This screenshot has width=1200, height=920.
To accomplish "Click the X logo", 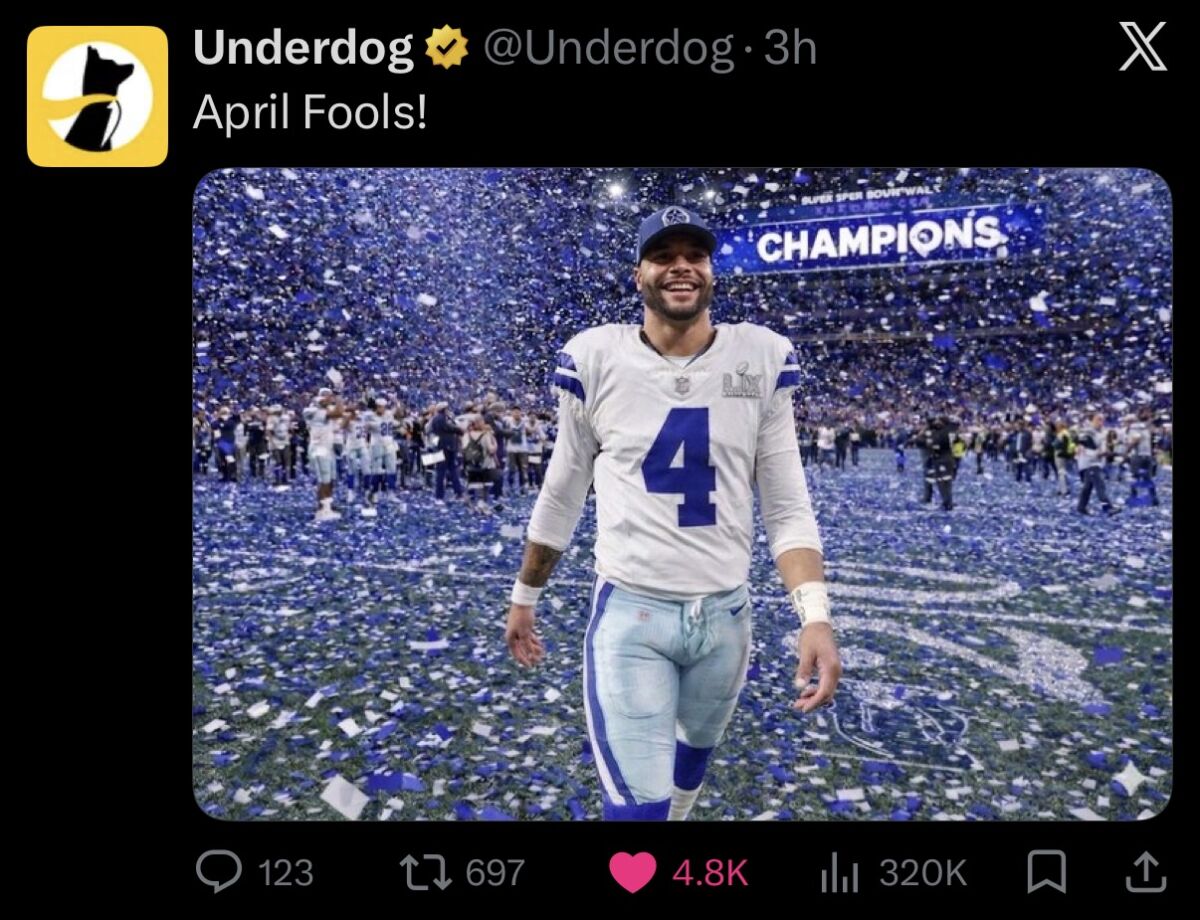I will (x=1142, y=48).
